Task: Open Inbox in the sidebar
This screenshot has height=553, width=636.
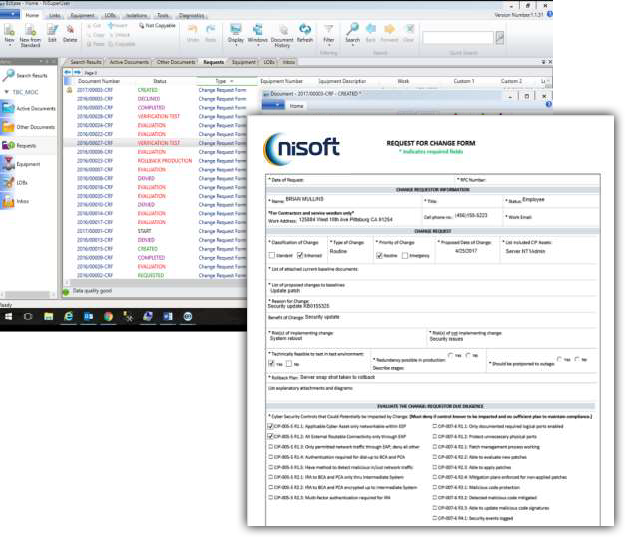Action: [x=28, y=201]
